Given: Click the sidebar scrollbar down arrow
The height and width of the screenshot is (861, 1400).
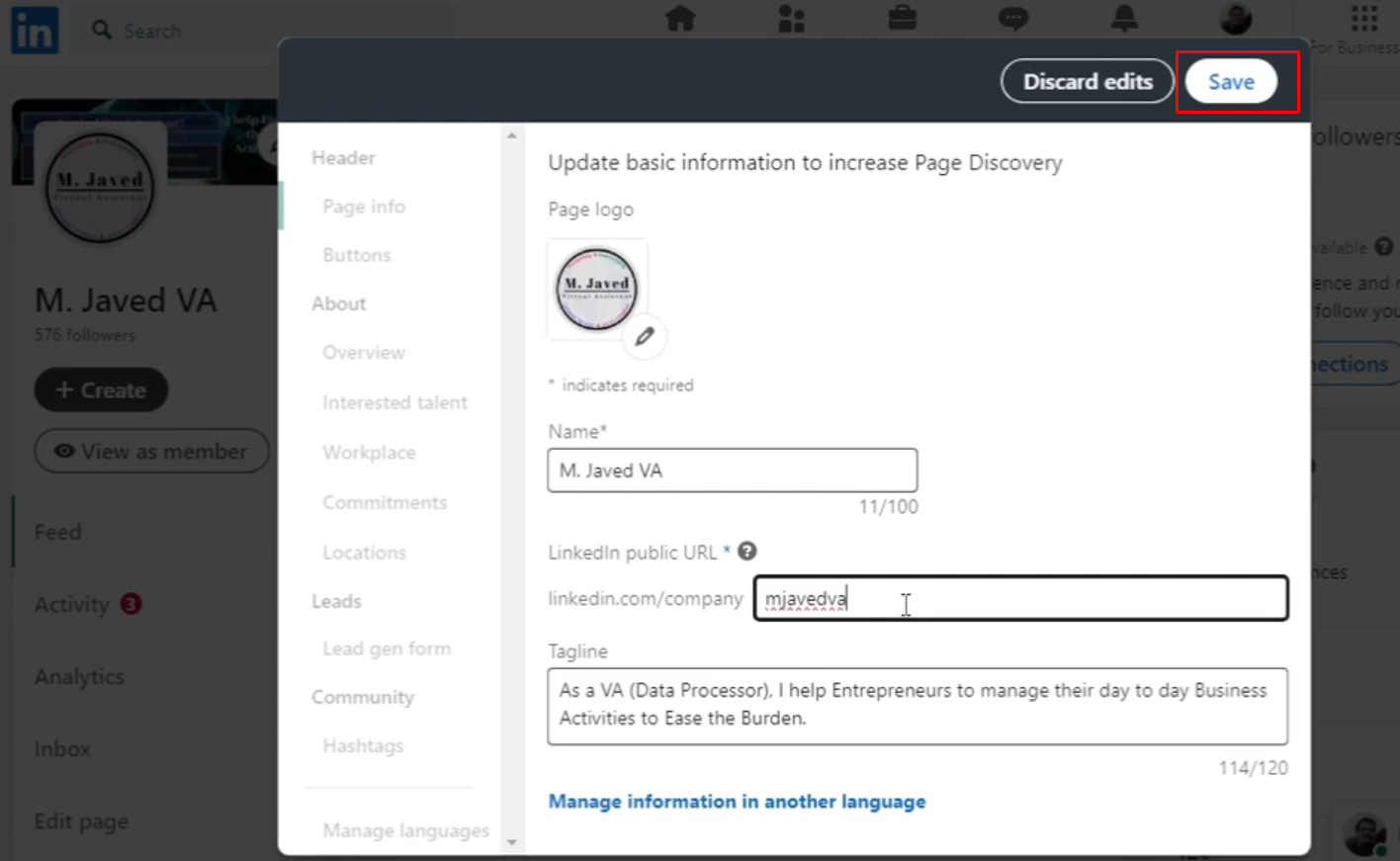Looking at the screenshot, I should tap(511, 842).
